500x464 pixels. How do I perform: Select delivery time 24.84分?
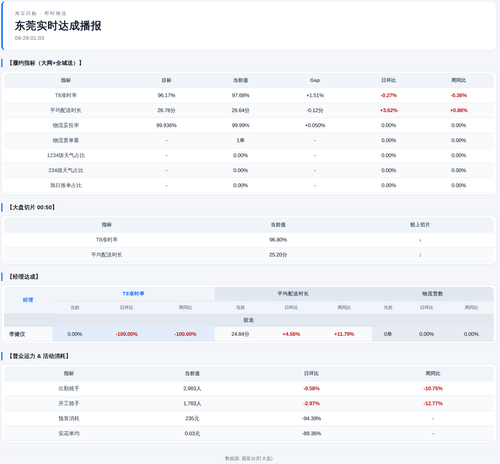point(240,334)
